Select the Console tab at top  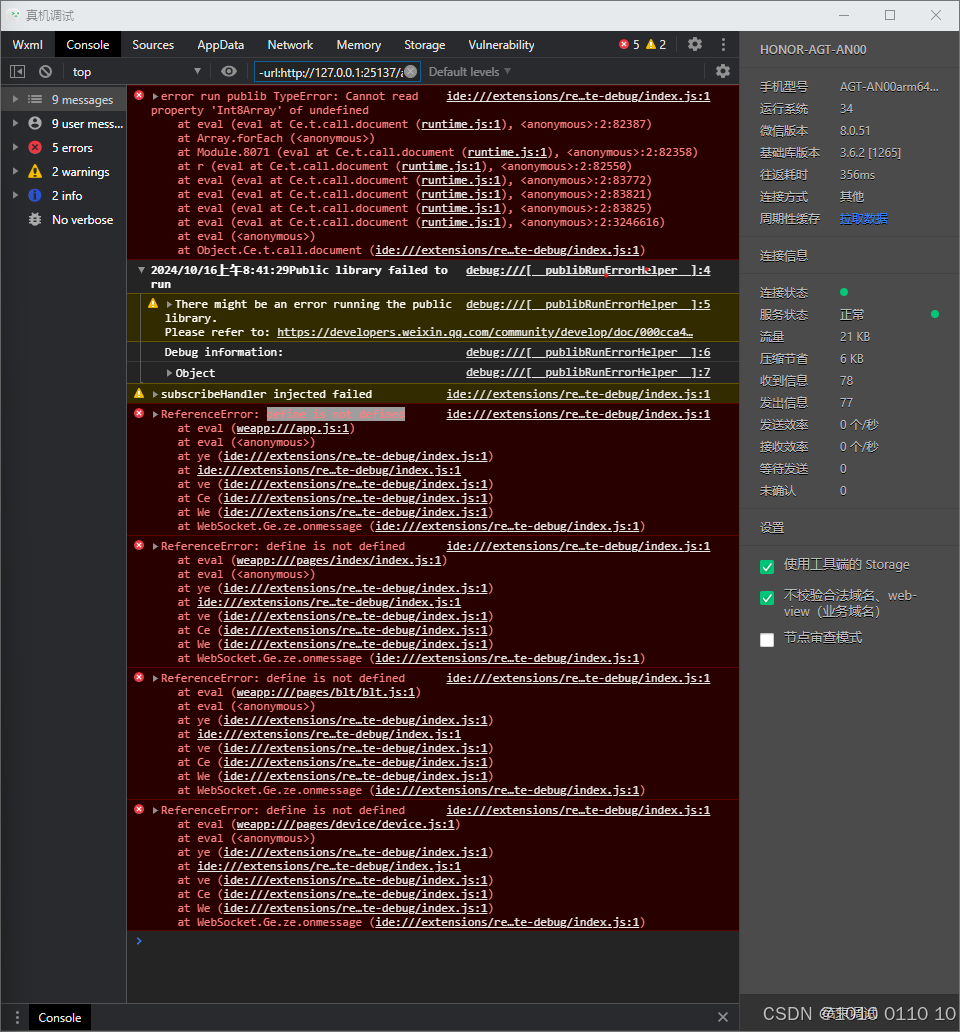click(x=88, y=44)
